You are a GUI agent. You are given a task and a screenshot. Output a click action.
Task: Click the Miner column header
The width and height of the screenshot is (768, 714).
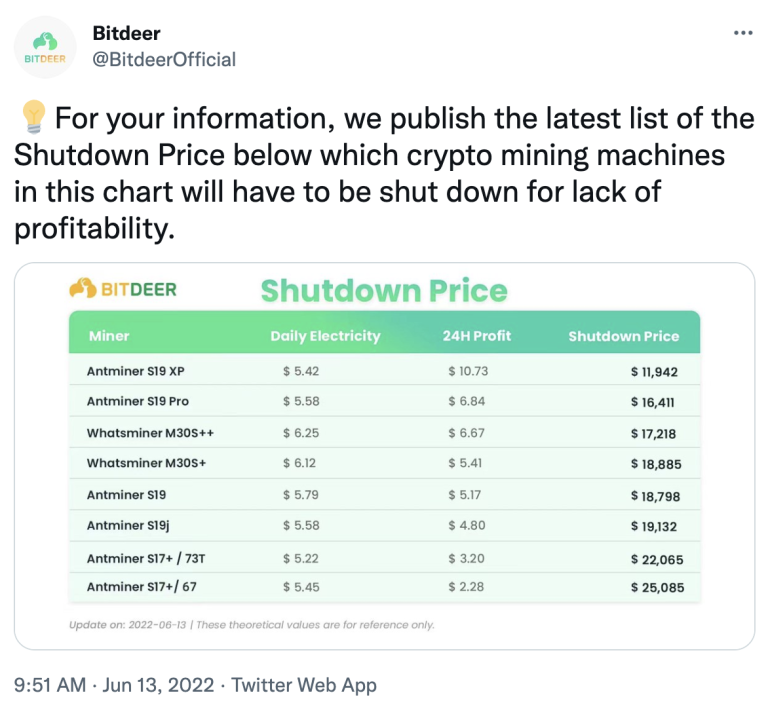click(109, 336)
